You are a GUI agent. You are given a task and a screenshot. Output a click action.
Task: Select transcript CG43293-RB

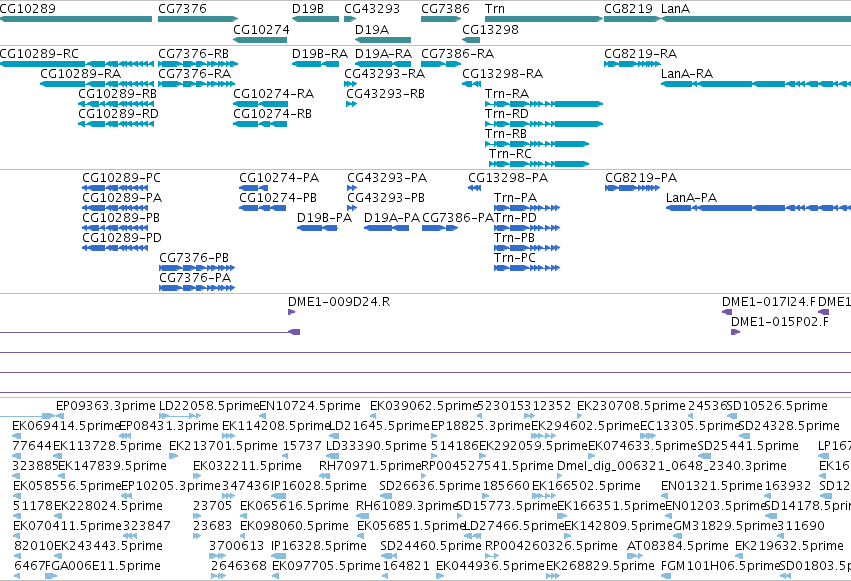[x=385, y=94]
